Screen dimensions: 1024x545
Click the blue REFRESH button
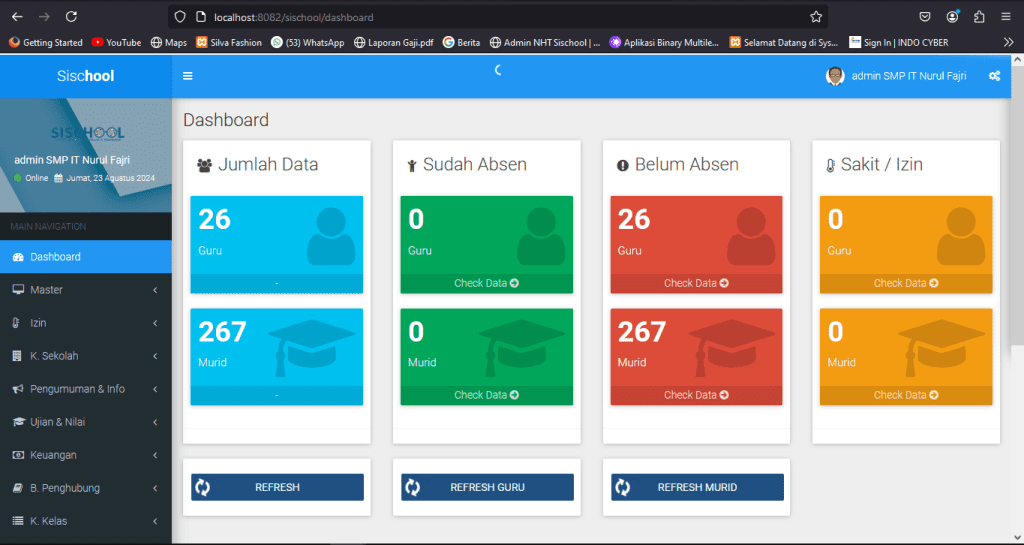pos(277,487)
